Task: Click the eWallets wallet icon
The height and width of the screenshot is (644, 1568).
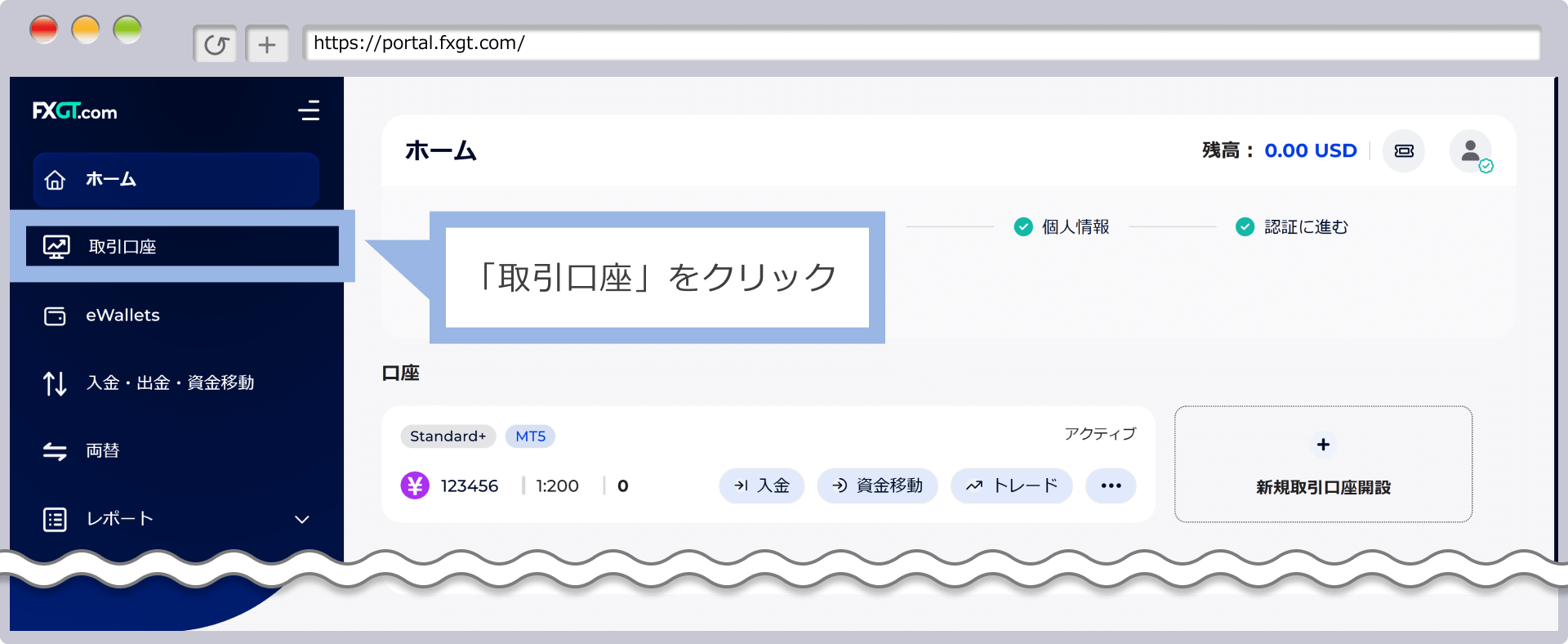Action: pos(55,315)
